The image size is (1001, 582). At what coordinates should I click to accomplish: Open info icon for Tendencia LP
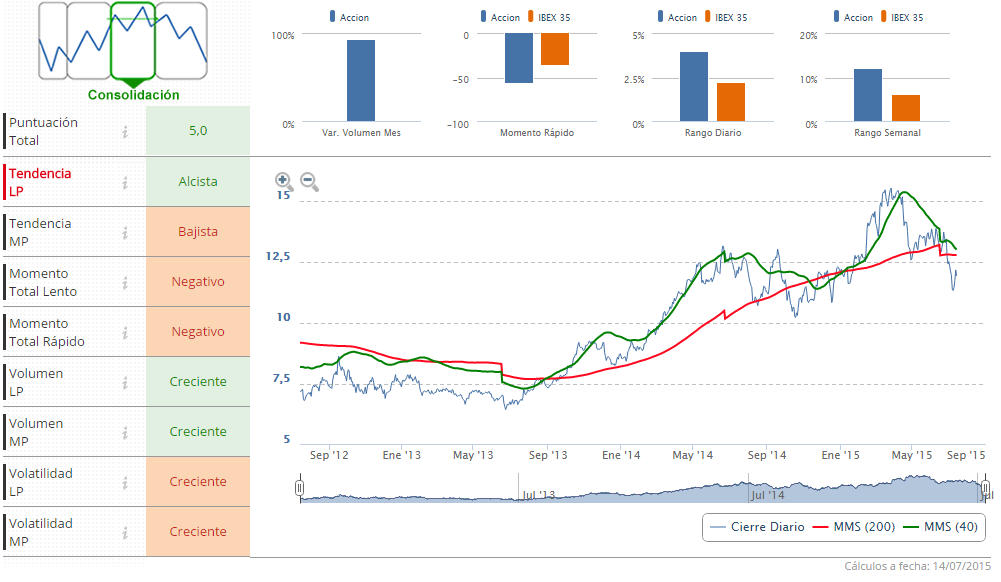[x=126, y=182]
